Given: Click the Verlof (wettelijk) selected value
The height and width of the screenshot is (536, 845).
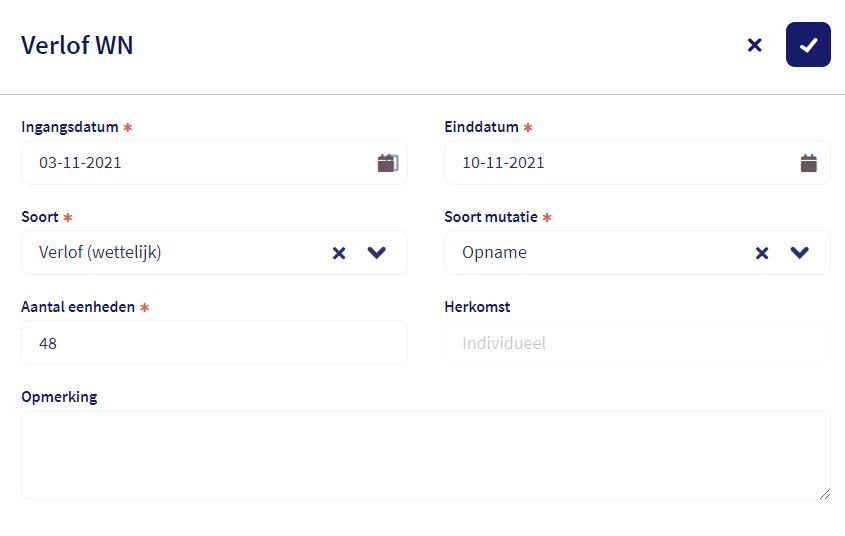Looking at the screenshot, I should coord(100,253).
